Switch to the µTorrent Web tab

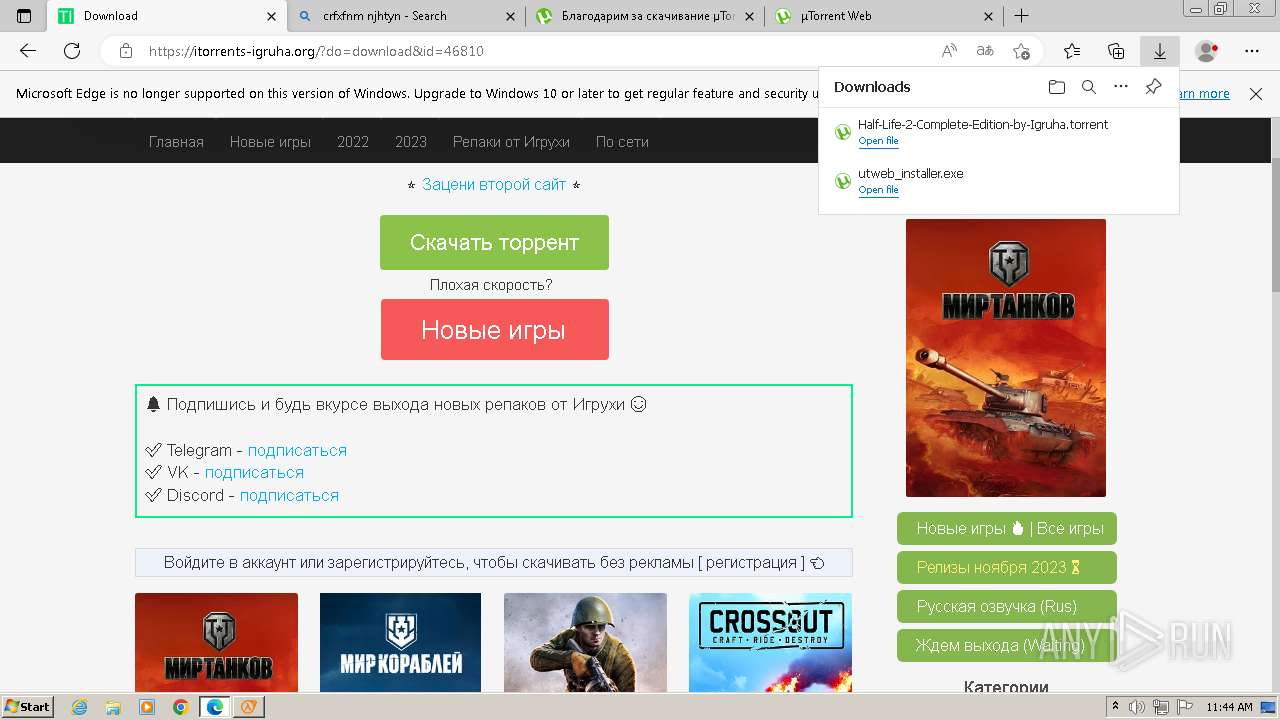tap(884, 16)
